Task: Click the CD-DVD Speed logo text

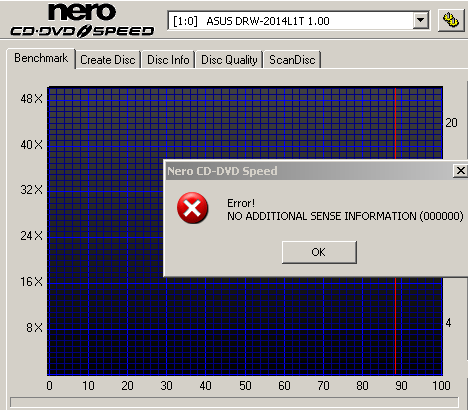Action: 82,31
